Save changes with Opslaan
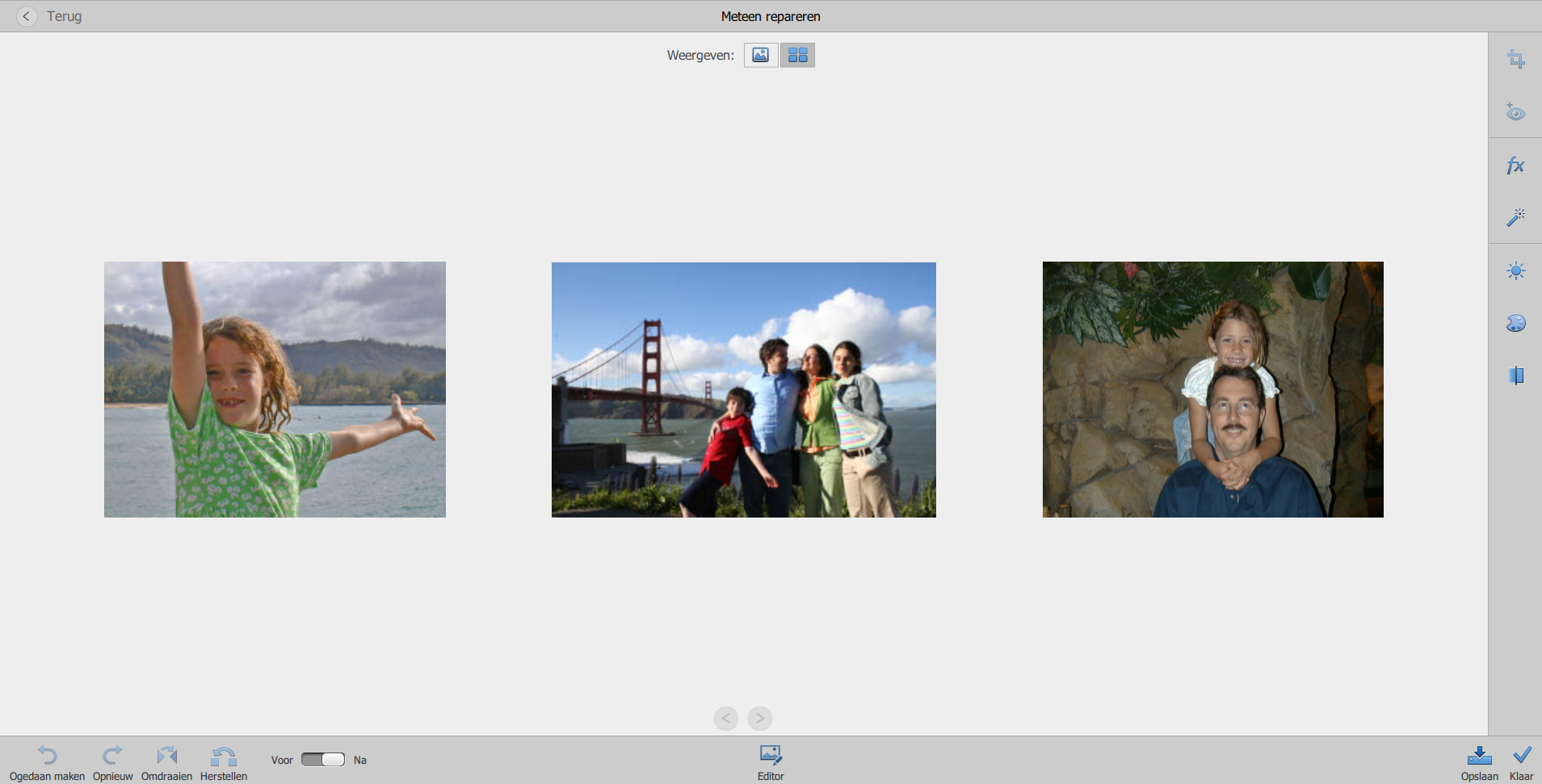 [1479, 763]
